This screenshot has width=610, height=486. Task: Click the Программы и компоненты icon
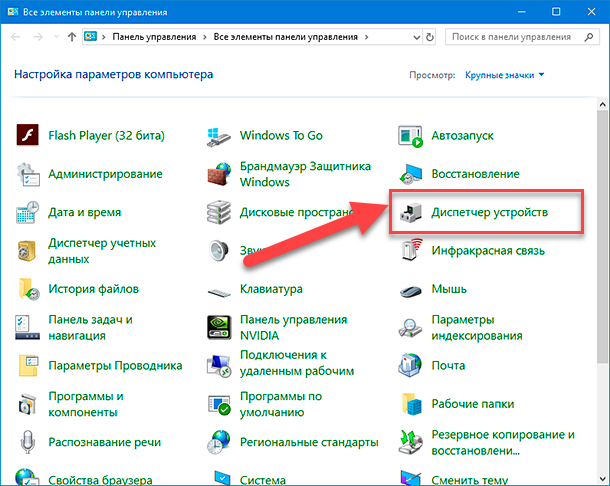[x=27, y=404]
